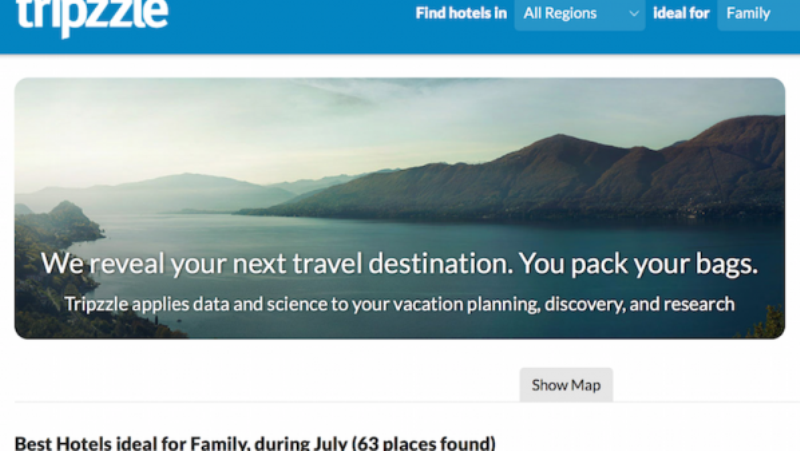The height and width of the screenshot is (451, 800).
Task: Click the "Find hotels in" label
Action: click(x=461, y=14)
